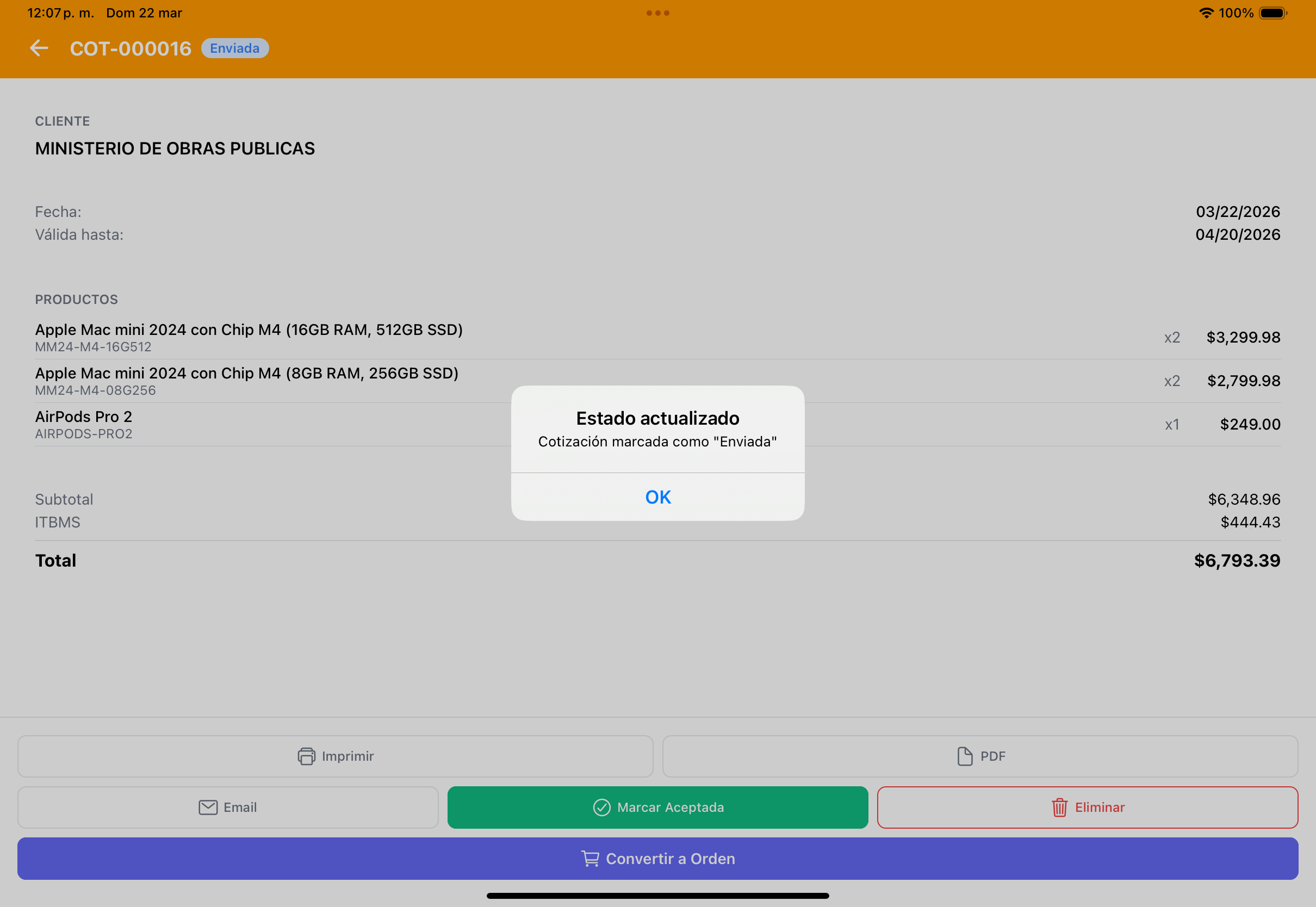This screenshot has height=907, width=1316.
Task: Tap the three-dot multitasking indicator
Action: [x=658, y=13]
